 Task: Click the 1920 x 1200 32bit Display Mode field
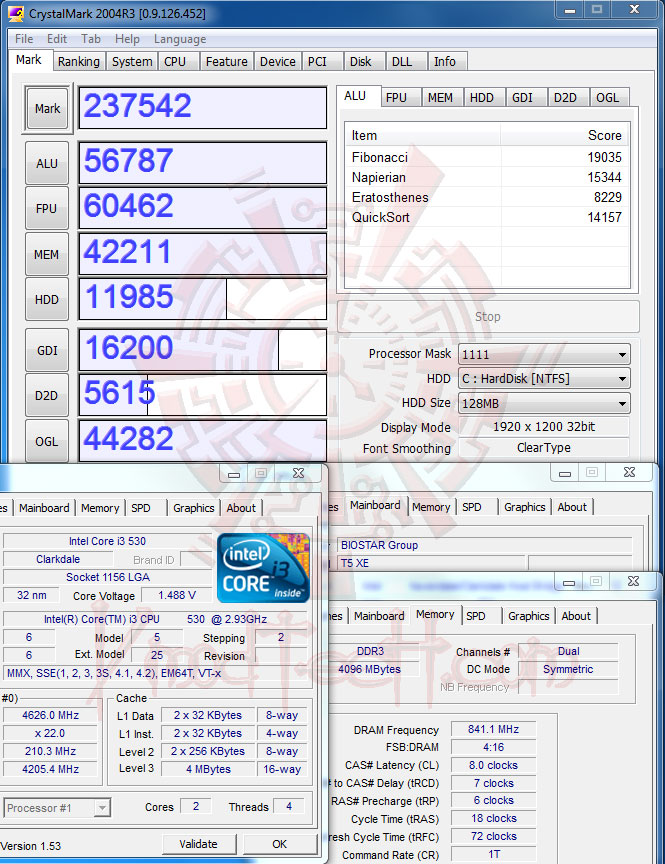pos(544,426)
